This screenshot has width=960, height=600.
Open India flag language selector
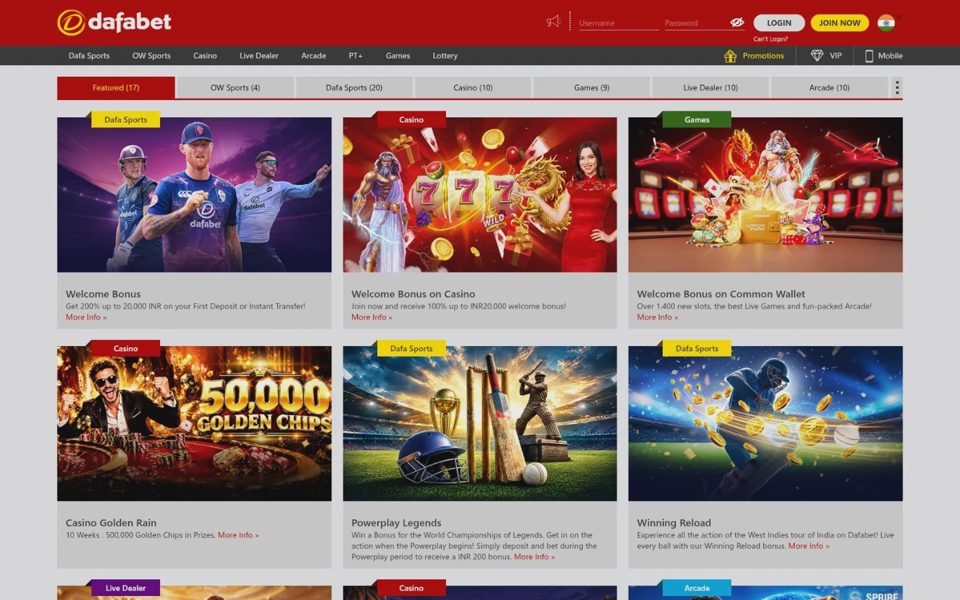(886, 23)
